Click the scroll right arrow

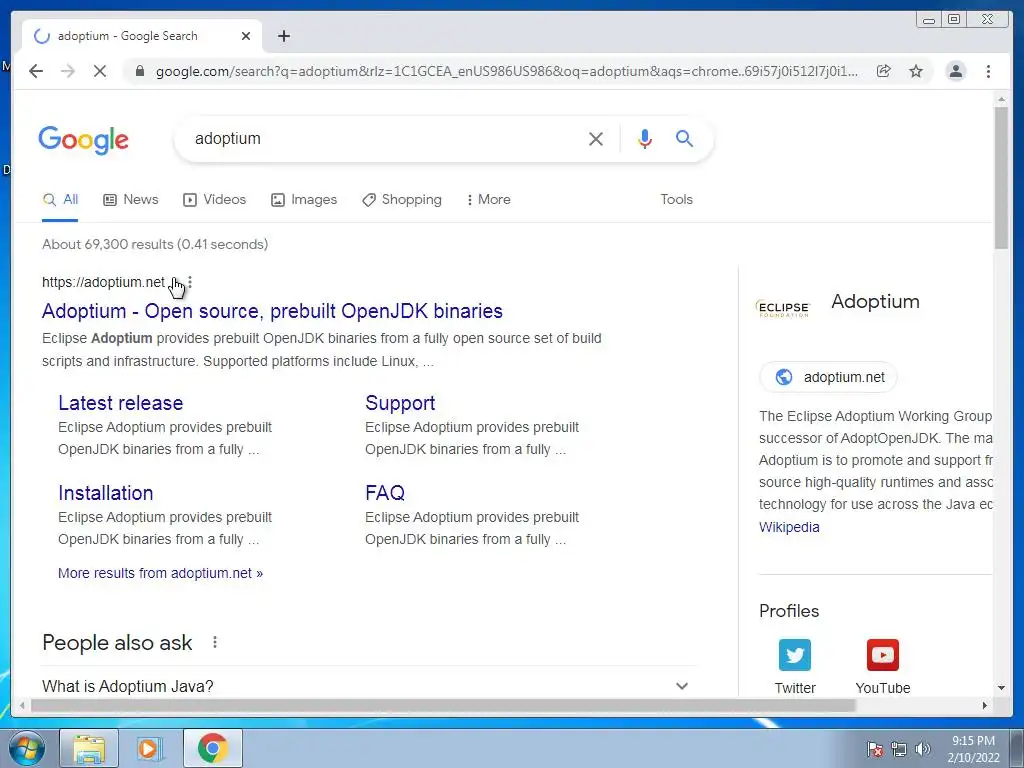[985, 705]
